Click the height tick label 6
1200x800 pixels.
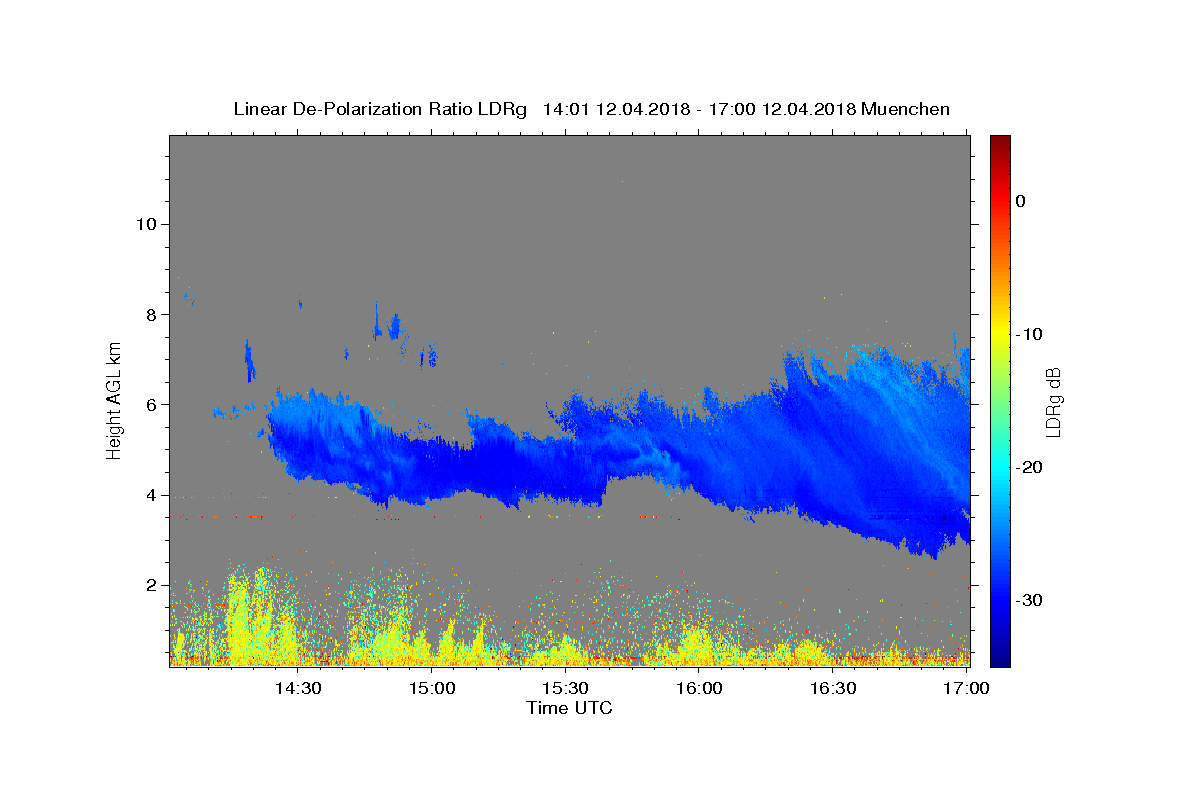pos(150,405)
